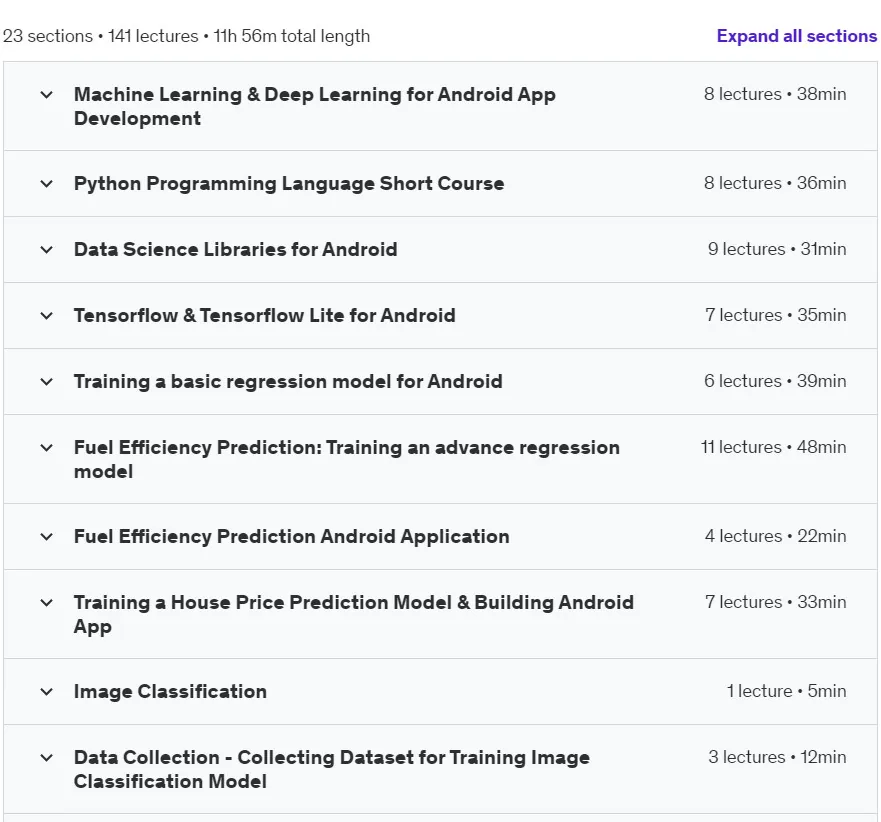Select Fuel Efficiency Prediction Android Application title

[292, 537]
